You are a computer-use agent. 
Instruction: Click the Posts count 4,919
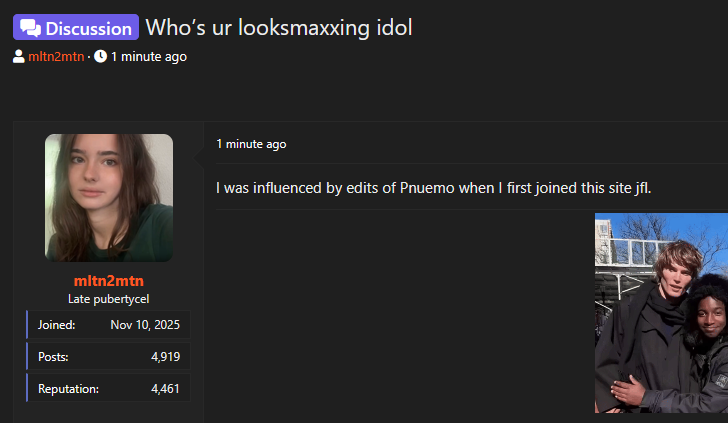[165, 357]
